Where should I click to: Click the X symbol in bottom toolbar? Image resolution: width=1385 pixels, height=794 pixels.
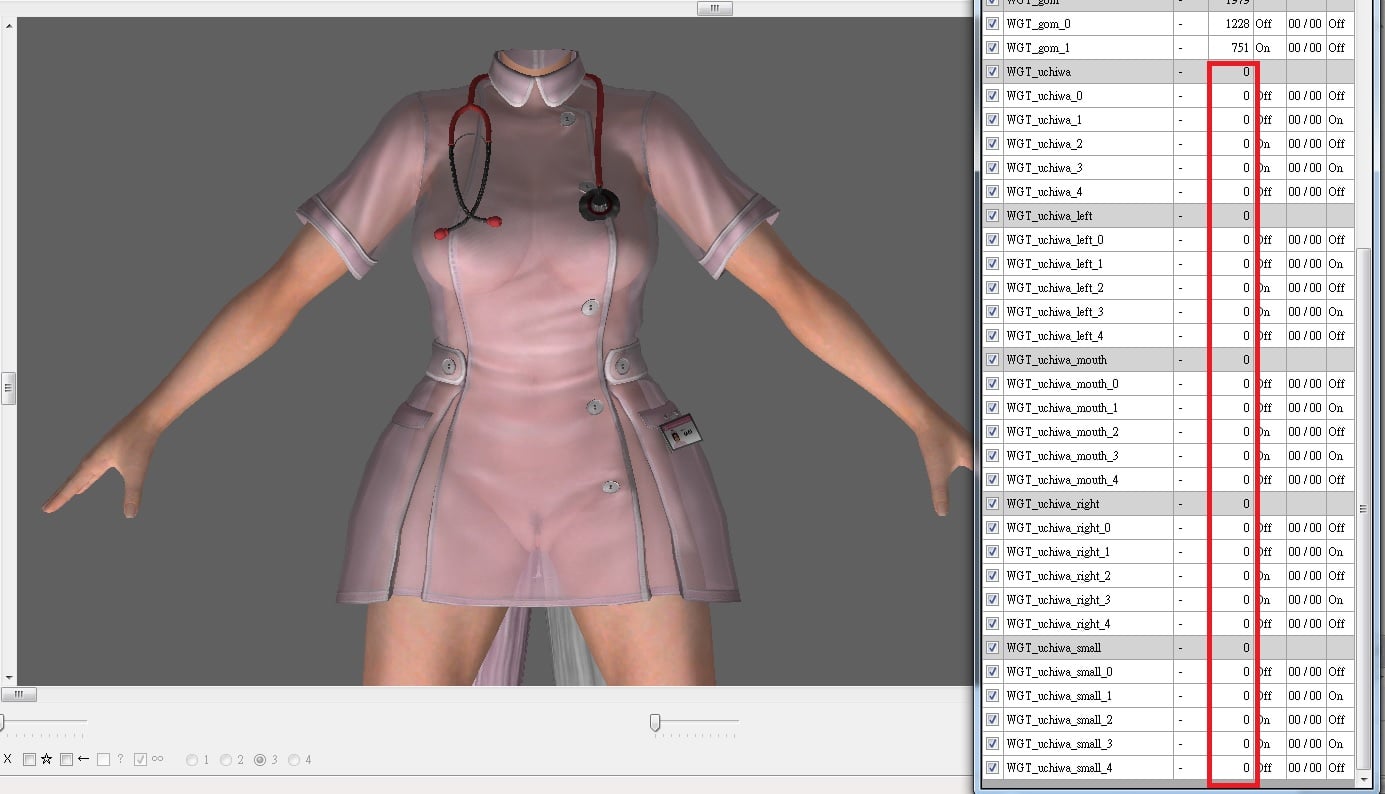click(x=8, y=759)
